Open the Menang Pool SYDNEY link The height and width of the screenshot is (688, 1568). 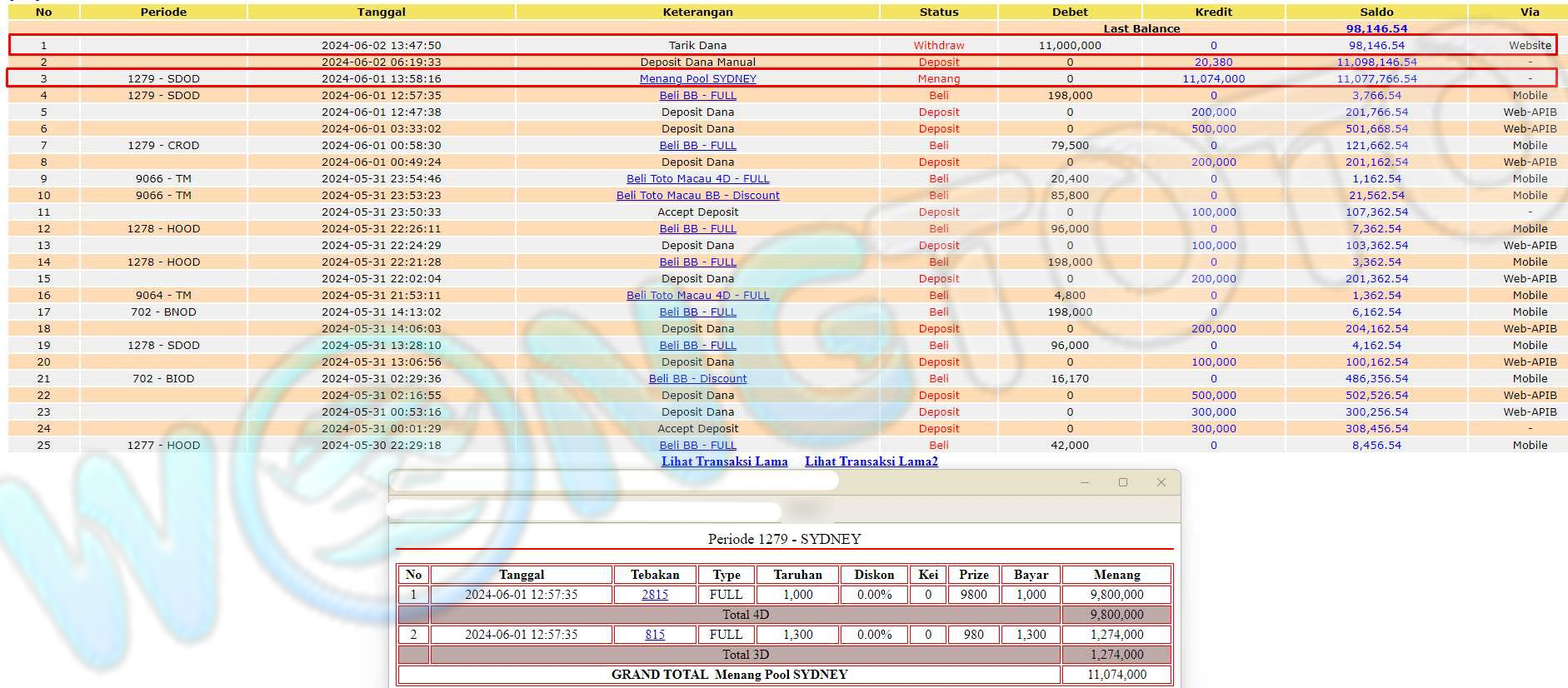pyautogui.click(x=697, y=79)
